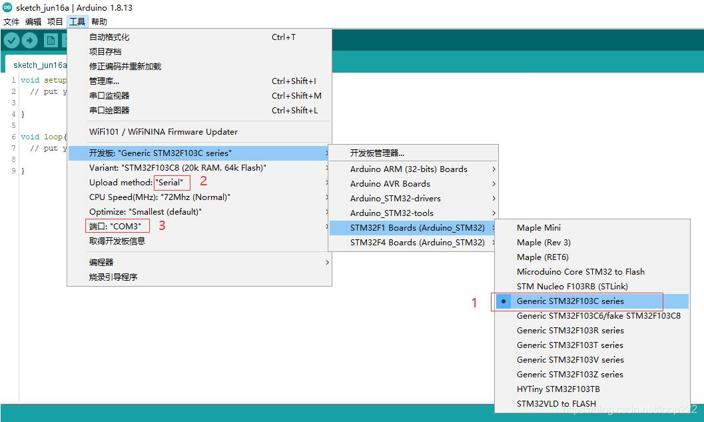Open 管理库... from the menu
Viewport: 704px width, 422px height.
click(x=199, y=81)
